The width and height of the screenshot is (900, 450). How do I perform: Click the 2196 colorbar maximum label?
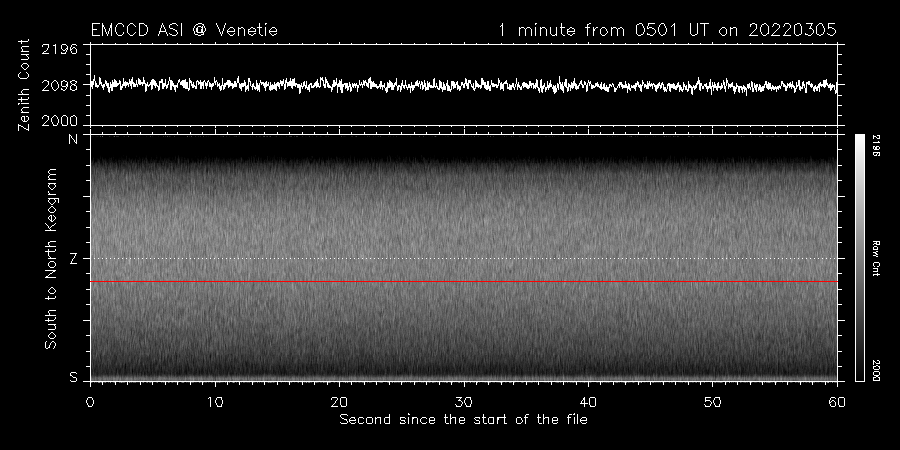click(x=876, y=146)
